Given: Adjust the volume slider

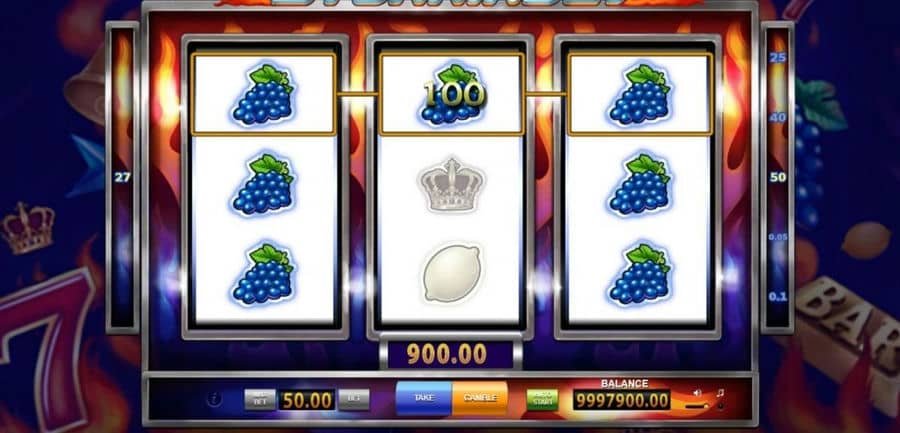Looking at the screenshot, I should click(697, 405).
